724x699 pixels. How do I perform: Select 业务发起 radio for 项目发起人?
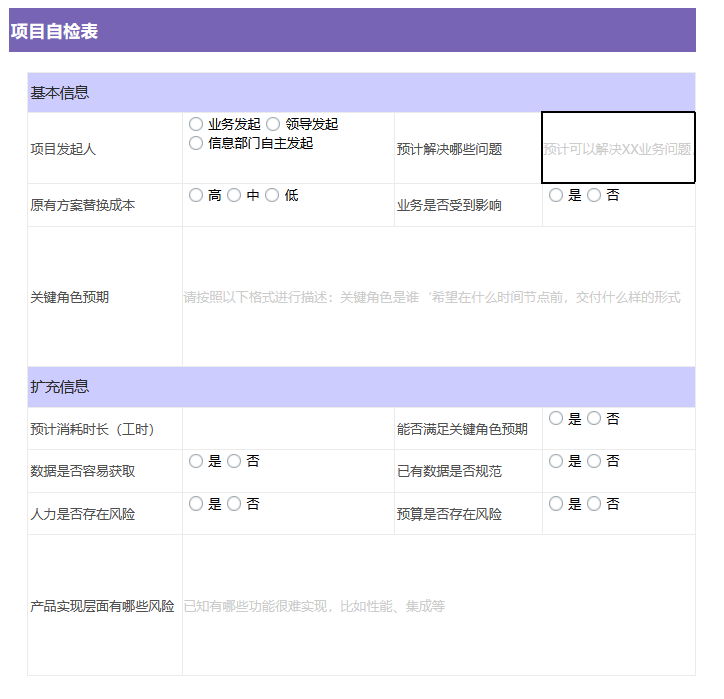[x=196, y=124]
